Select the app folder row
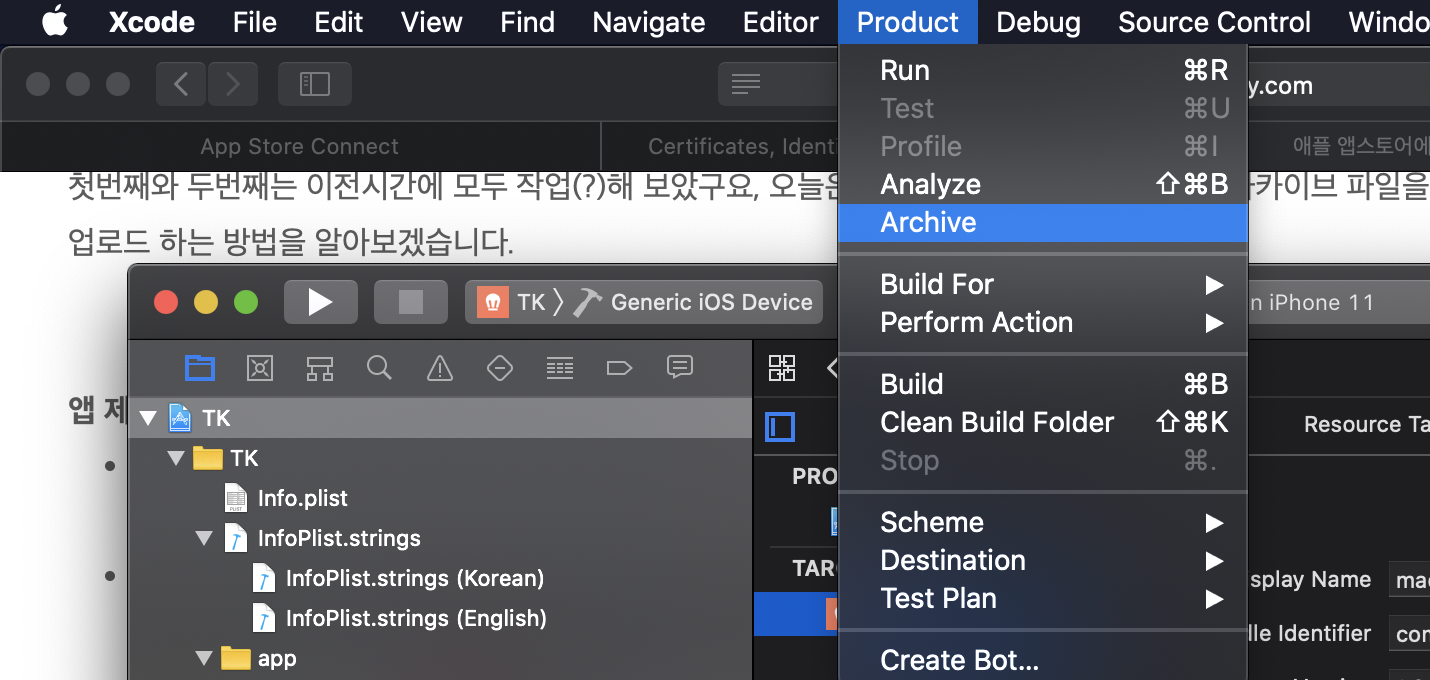1430x680 pixels. (440, 658)
